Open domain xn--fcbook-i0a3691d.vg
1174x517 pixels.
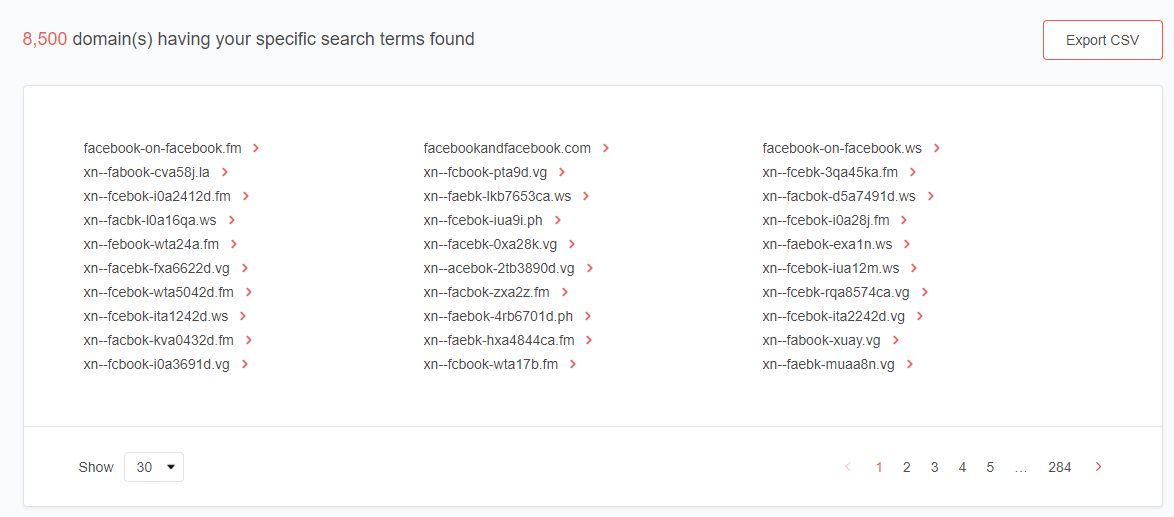point(156,364)
